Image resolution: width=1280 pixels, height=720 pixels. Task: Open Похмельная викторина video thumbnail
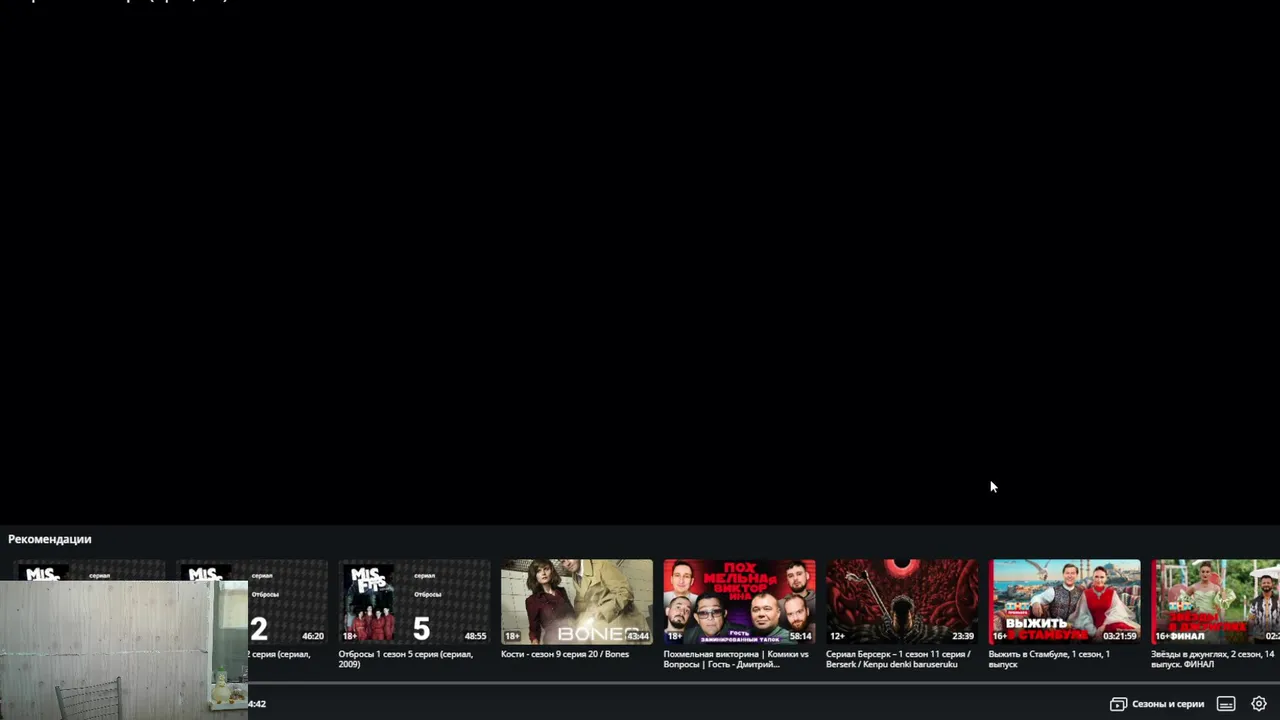tap(739, 602)
